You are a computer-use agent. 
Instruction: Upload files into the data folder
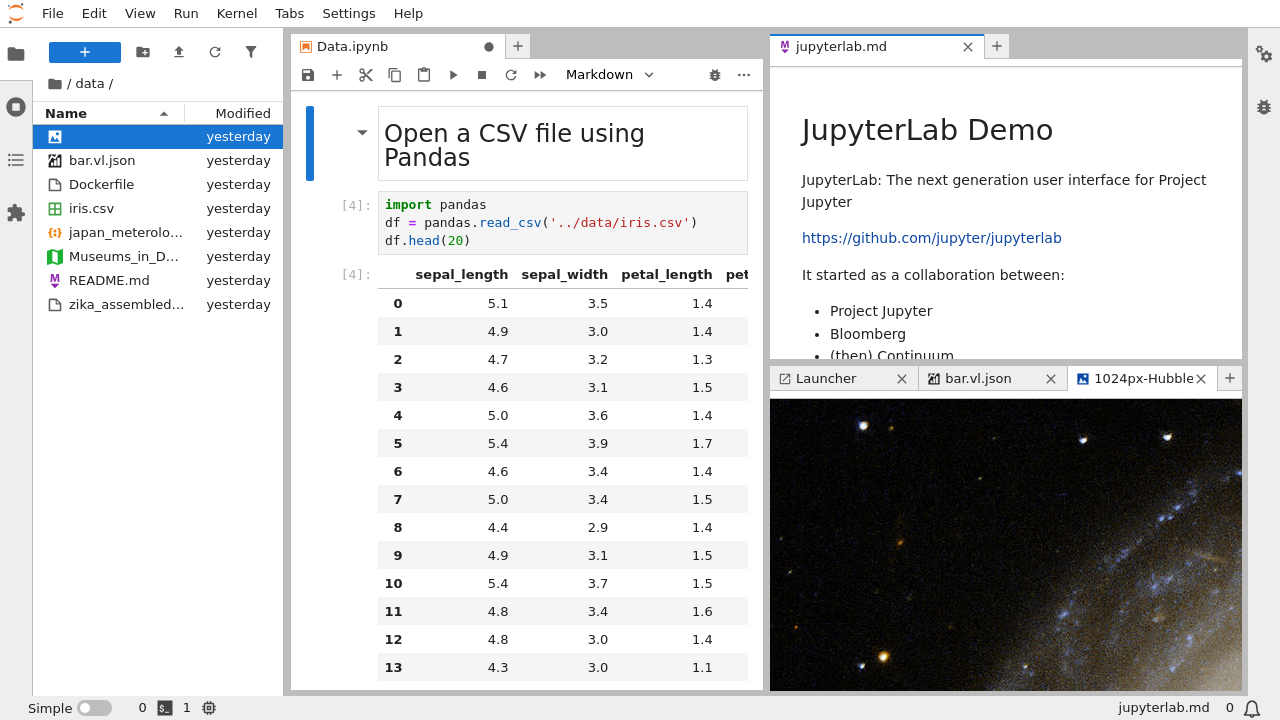178,51
